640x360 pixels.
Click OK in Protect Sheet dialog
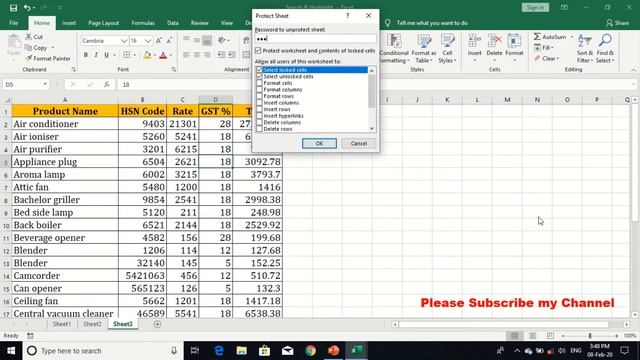click(319, 143)
